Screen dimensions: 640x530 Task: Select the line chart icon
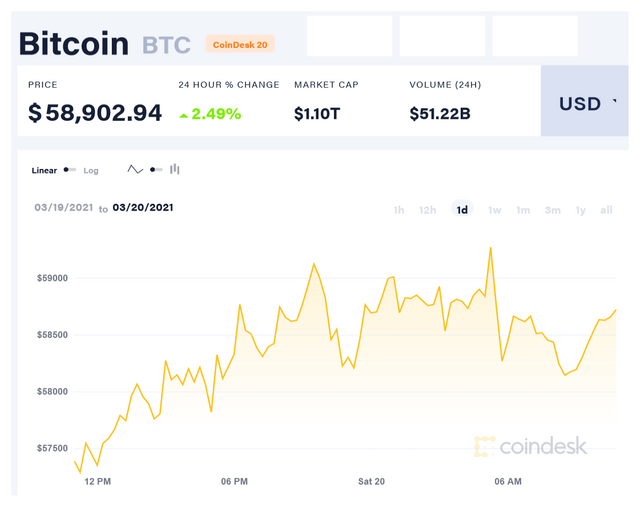coord(135,169)
